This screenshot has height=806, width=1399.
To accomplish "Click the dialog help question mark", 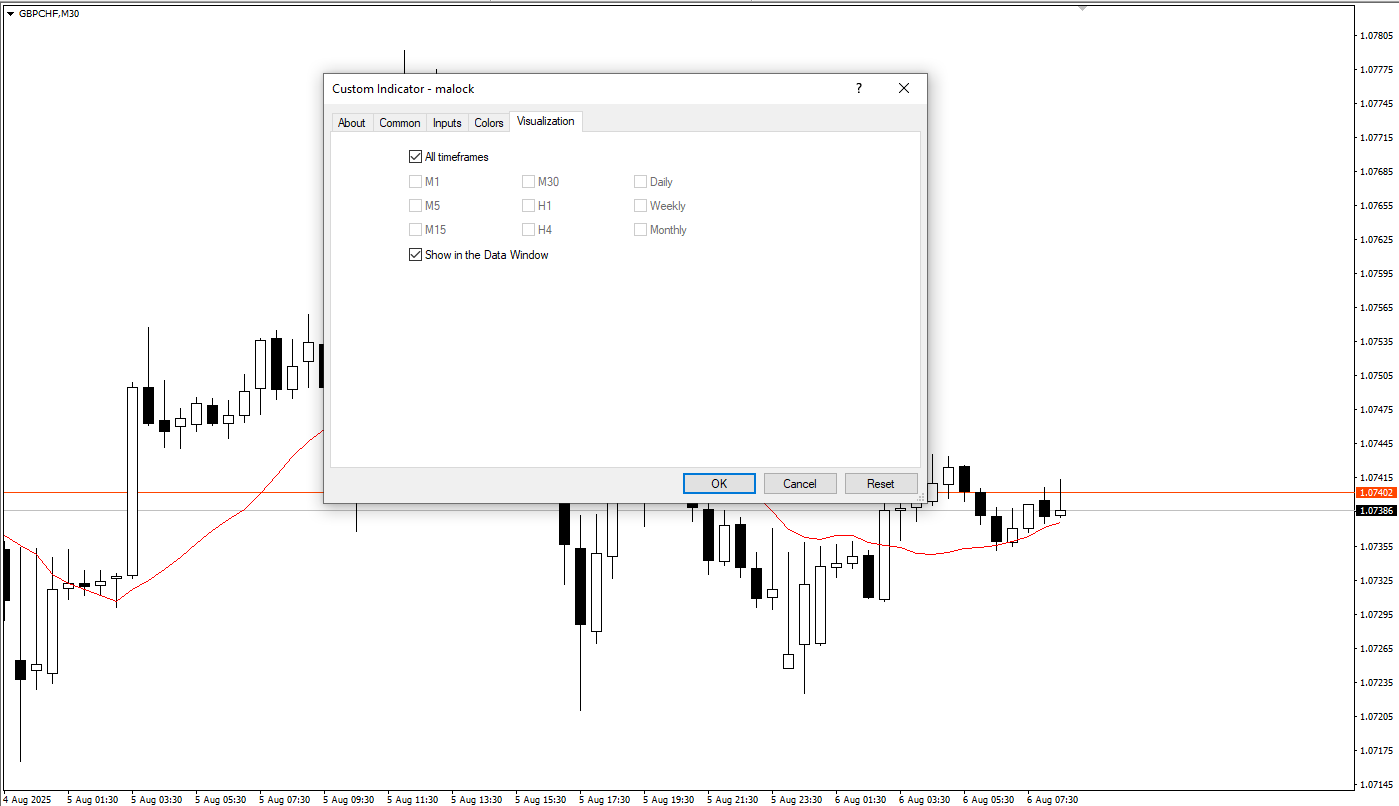I will coord(858,89).
